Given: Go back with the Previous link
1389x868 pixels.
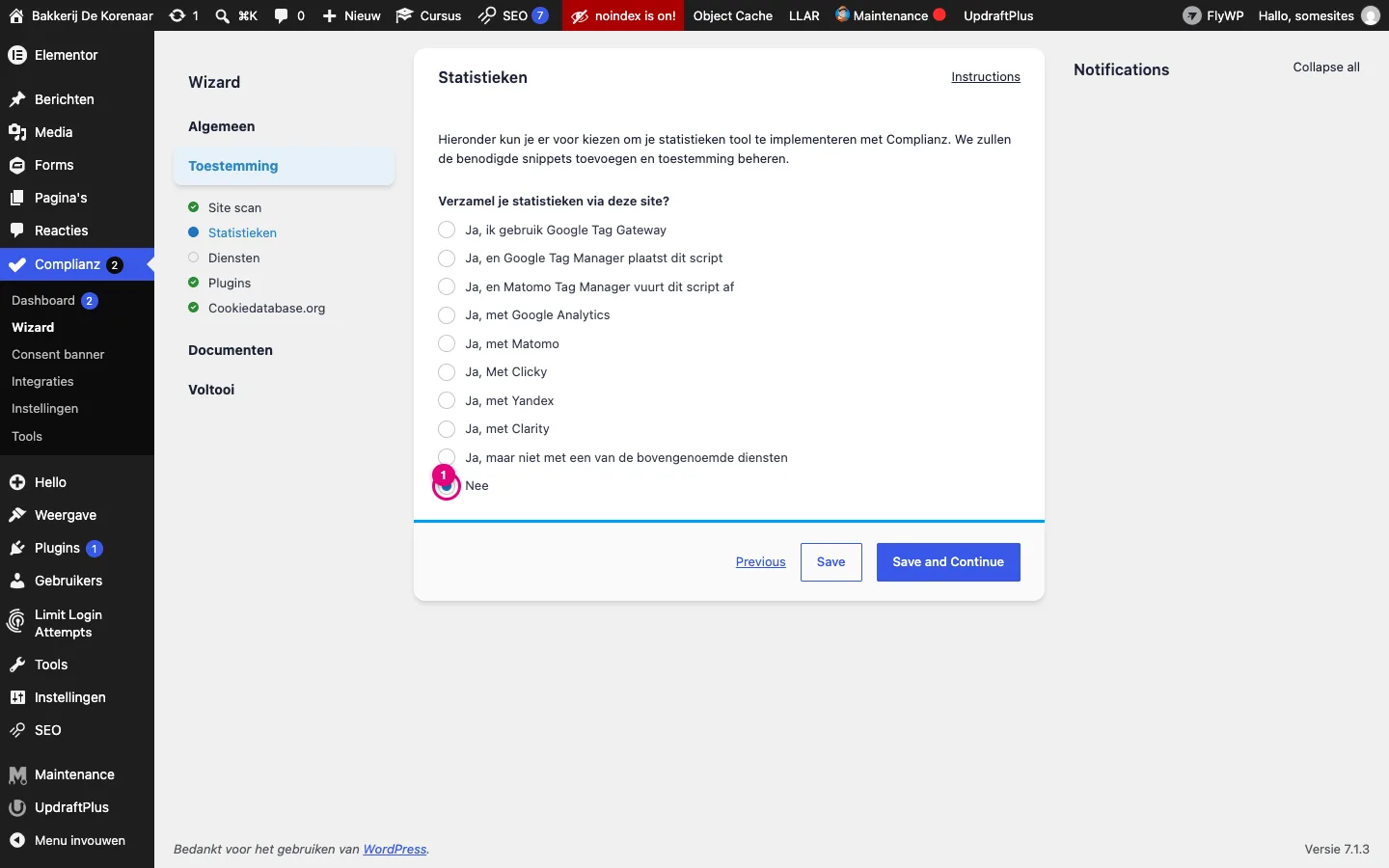Looking at the screenshot, I should coord(761,562).
